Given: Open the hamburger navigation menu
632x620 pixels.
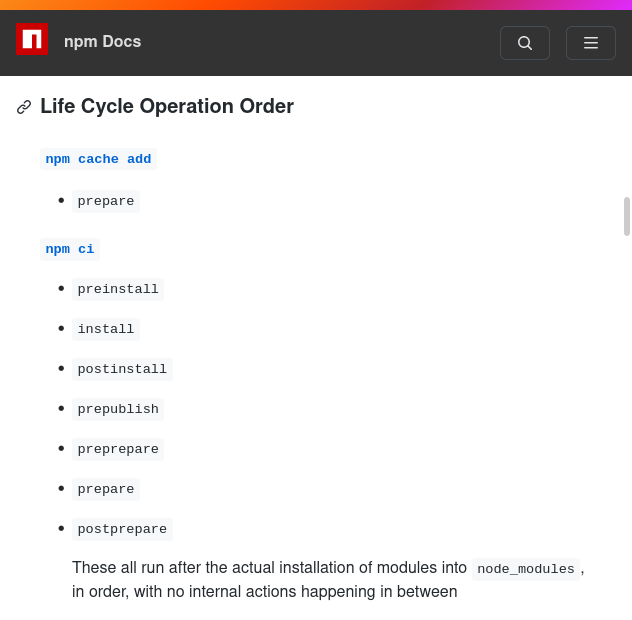Looking at the screenshot, I should (x=590, y=43).
